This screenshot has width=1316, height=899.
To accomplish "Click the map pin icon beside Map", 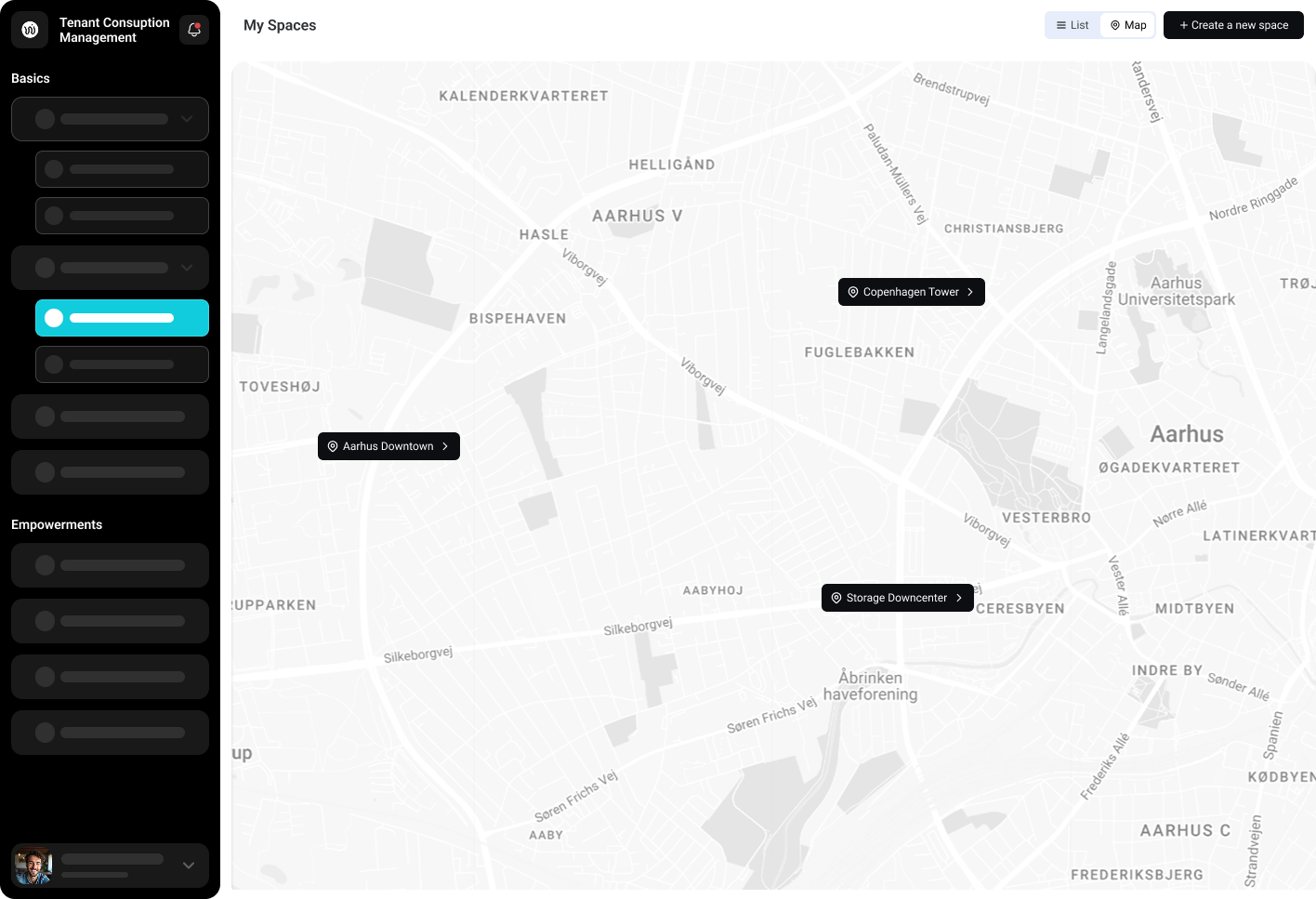I will (1112, 25).
